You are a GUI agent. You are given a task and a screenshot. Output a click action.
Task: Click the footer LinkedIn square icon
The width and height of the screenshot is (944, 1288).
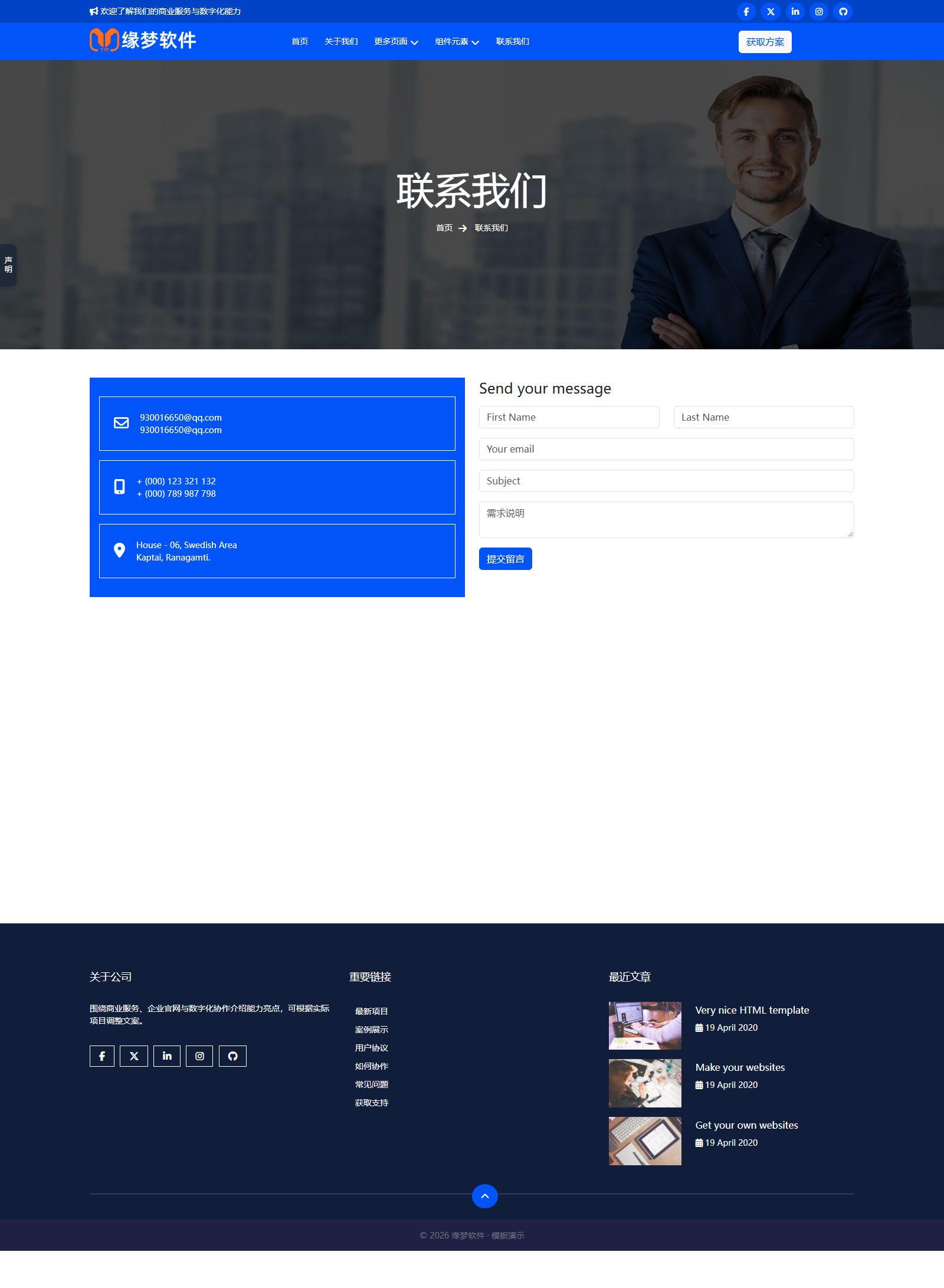tap(167, 1056)
